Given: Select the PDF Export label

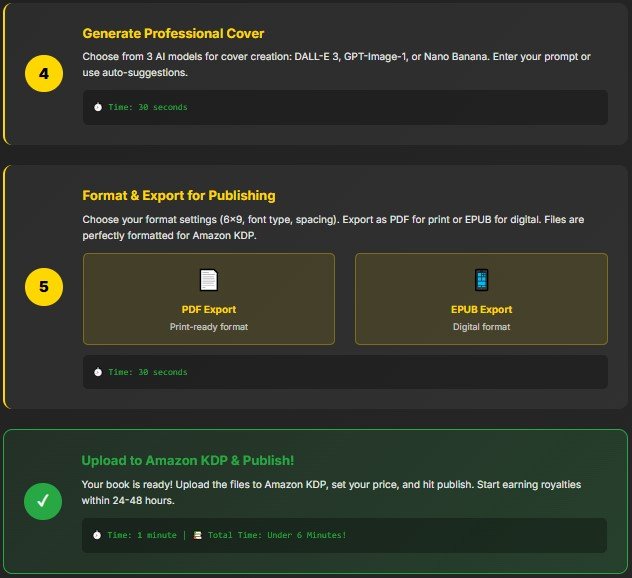Looking at the screenshot, I should pos(208,309).
